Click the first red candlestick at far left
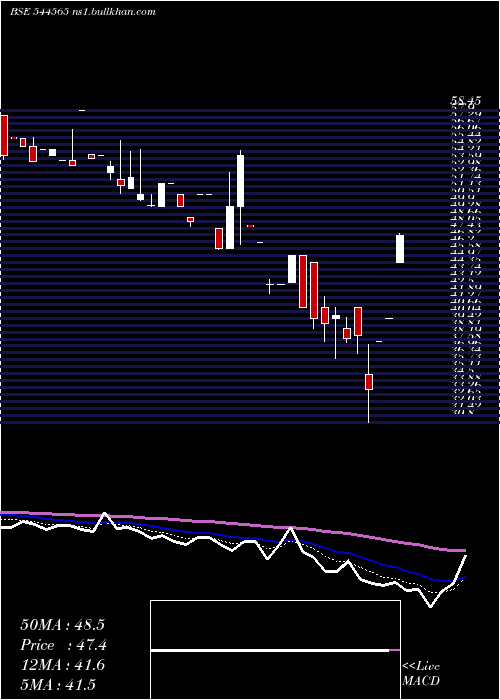Viewport: 500px width, 700px height. pos(4,136)
